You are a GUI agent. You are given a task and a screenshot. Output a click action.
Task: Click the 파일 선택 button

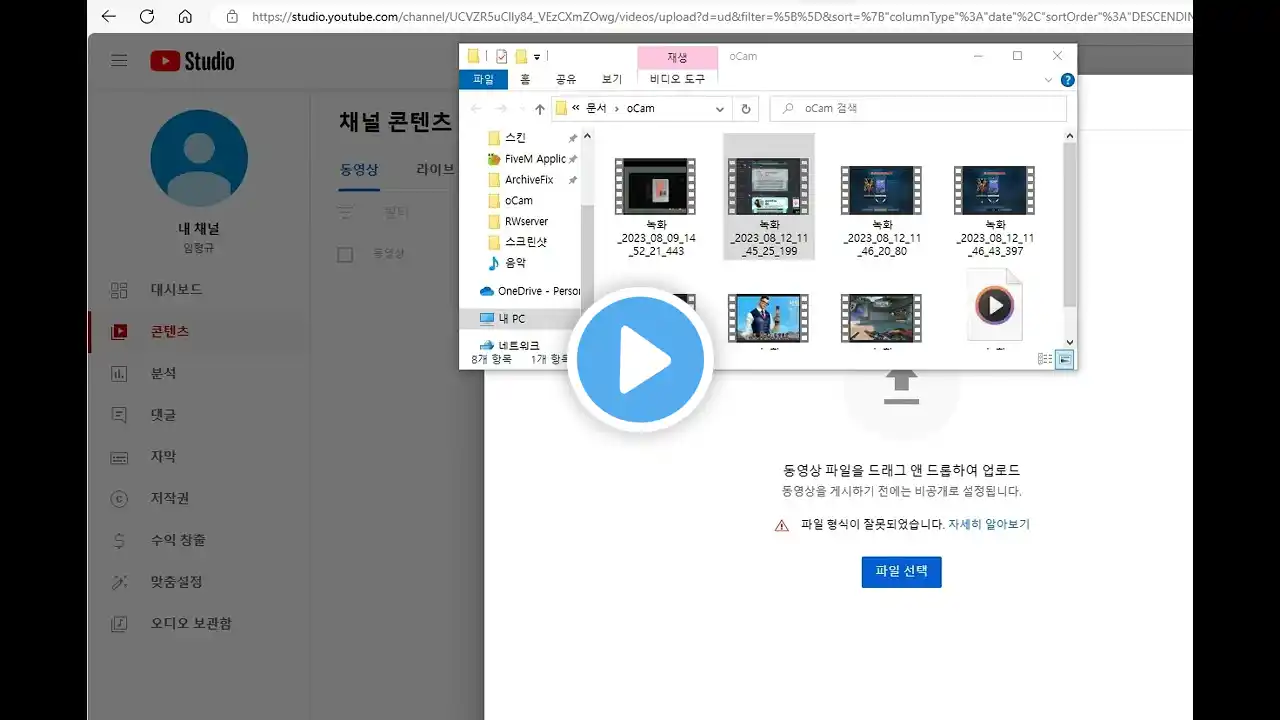(901, 572)
